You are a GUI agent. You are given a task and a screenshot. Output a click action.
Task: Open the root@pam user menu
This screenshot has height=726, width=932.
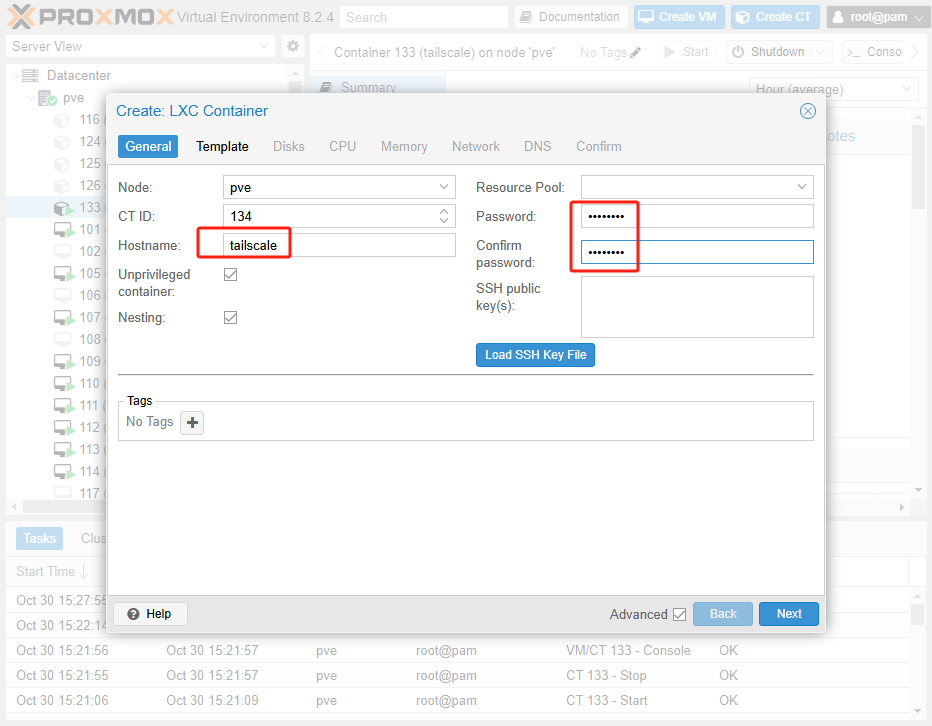point(877,17)
